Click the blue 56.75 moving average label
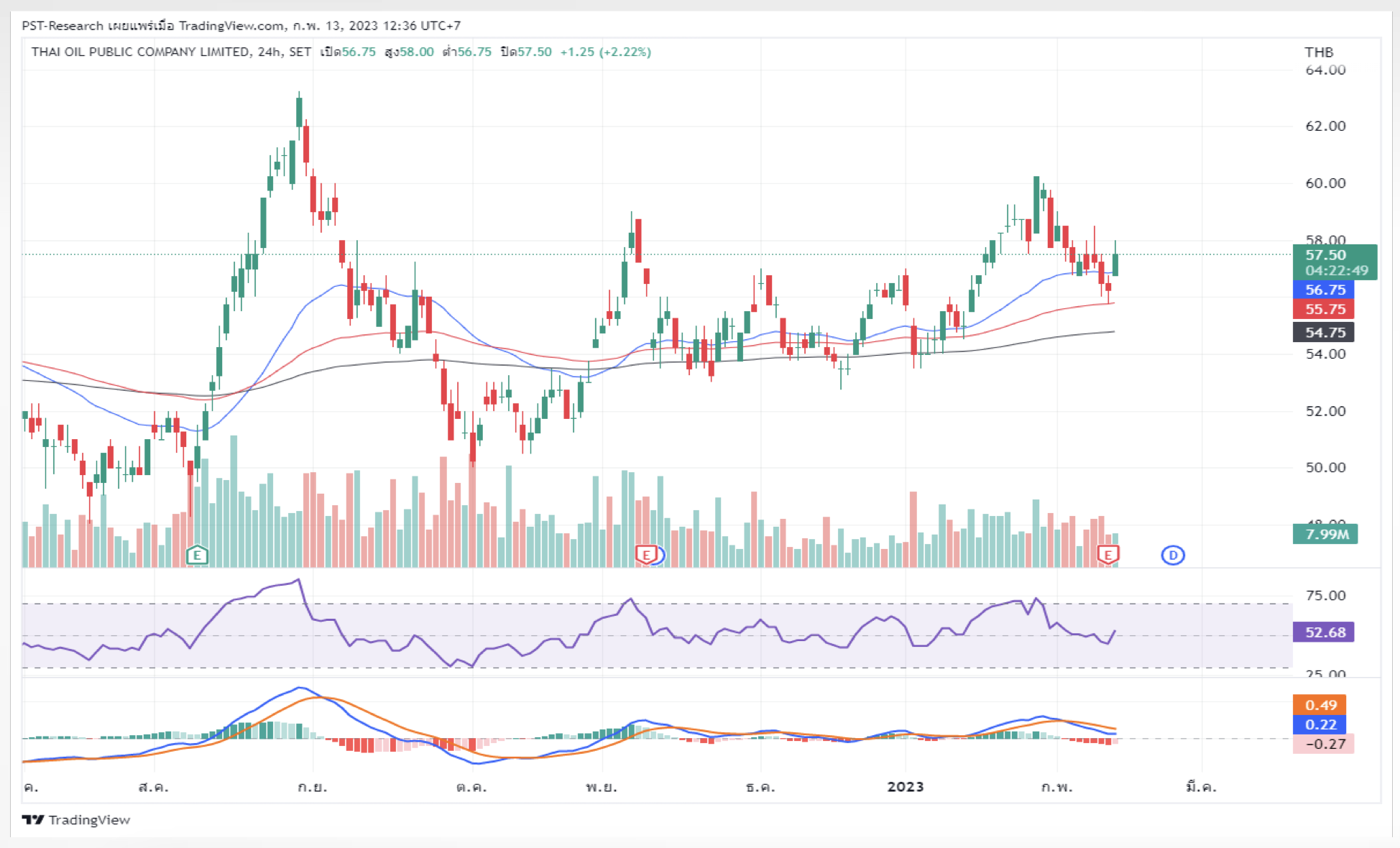This screenshot has width=1400, height=848. [x=1324, y=290]
